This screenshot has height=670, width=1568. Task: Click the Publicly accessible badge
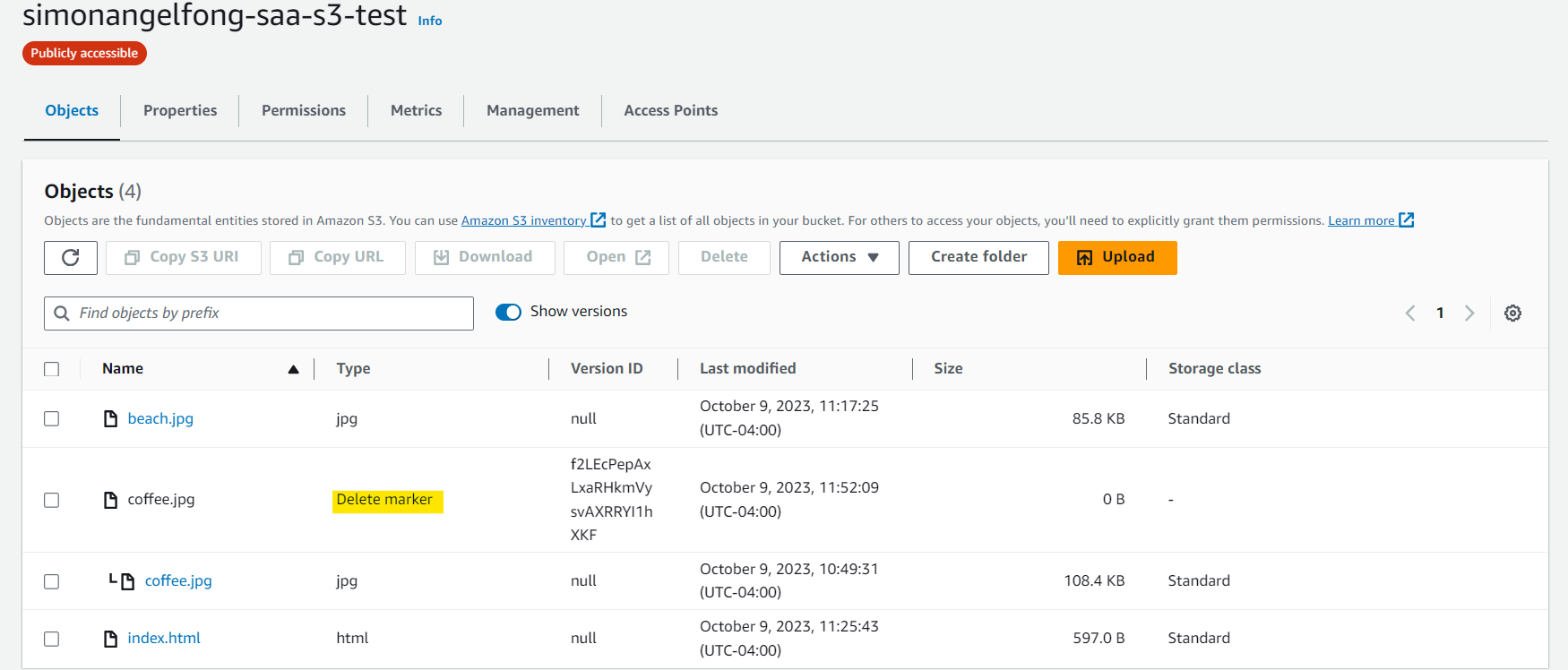click(84, 53)
